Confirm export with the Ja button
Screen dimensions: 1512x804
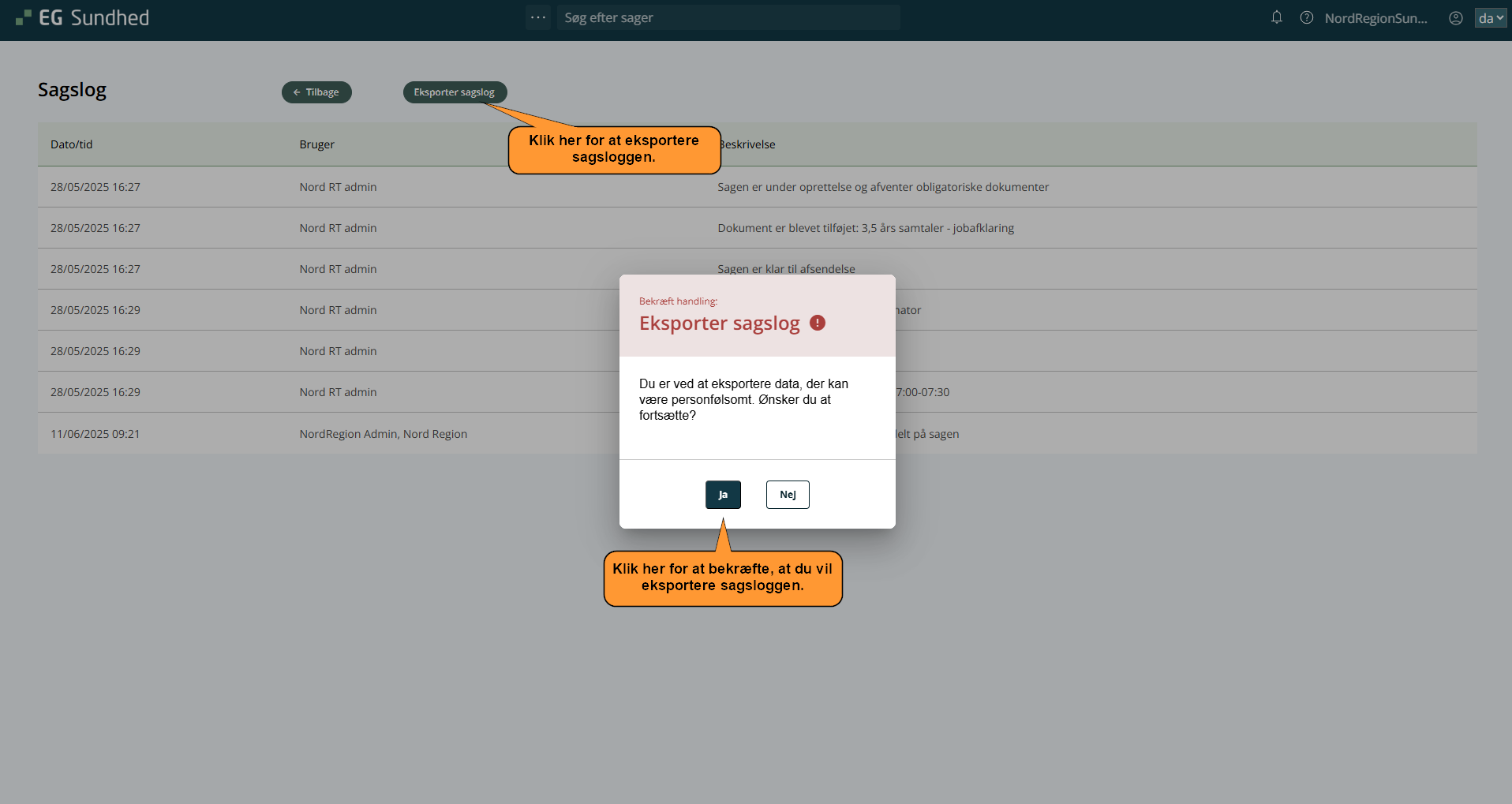coord(723,495)
